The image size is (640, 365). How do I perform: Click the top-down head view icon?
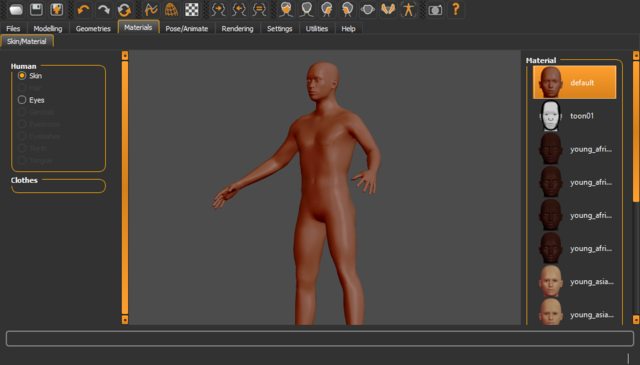pyautogui.click(x=368, y=9)
